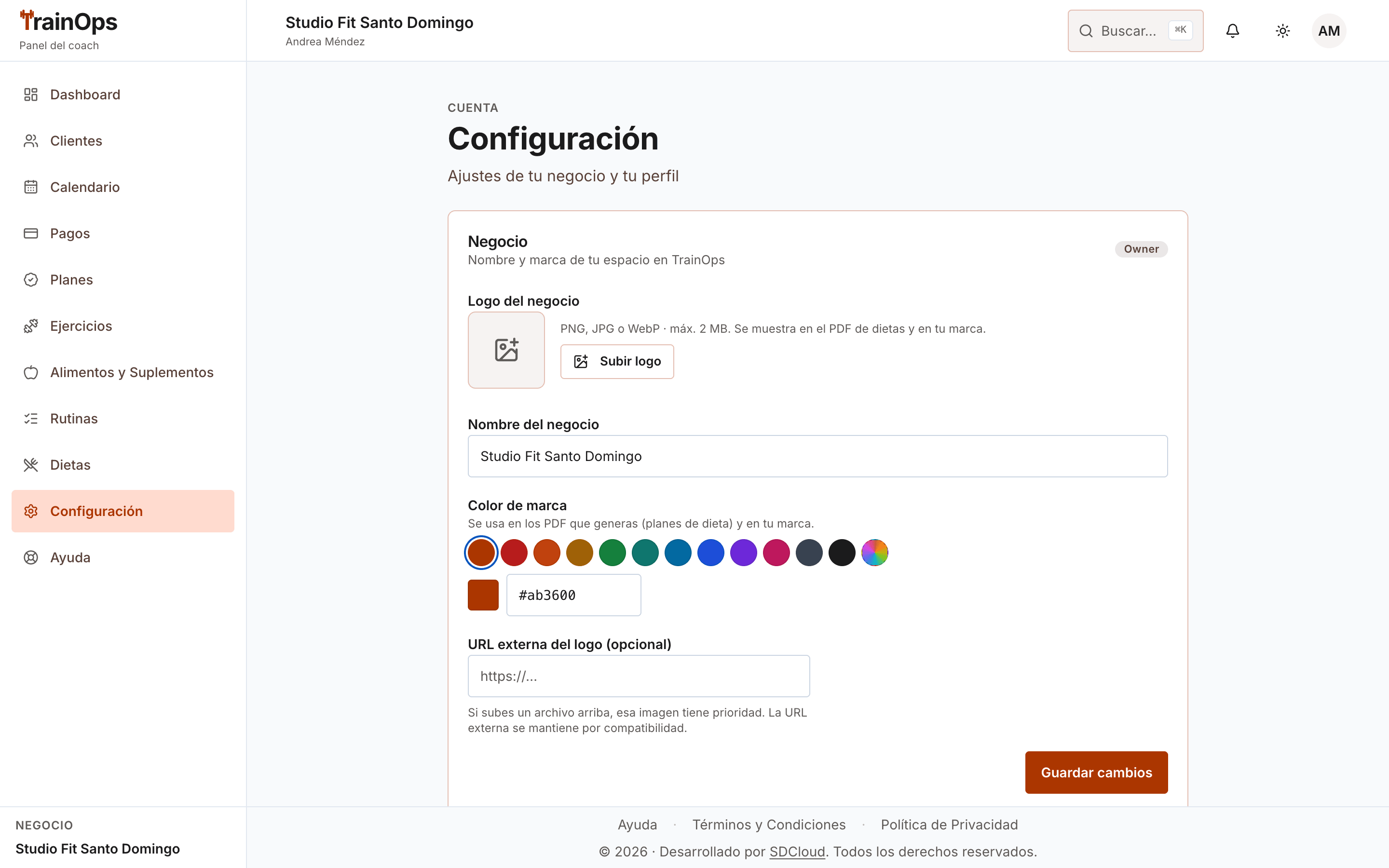Click the square color preview next to hex field
1389x868 pixels.
coord(483,595)
